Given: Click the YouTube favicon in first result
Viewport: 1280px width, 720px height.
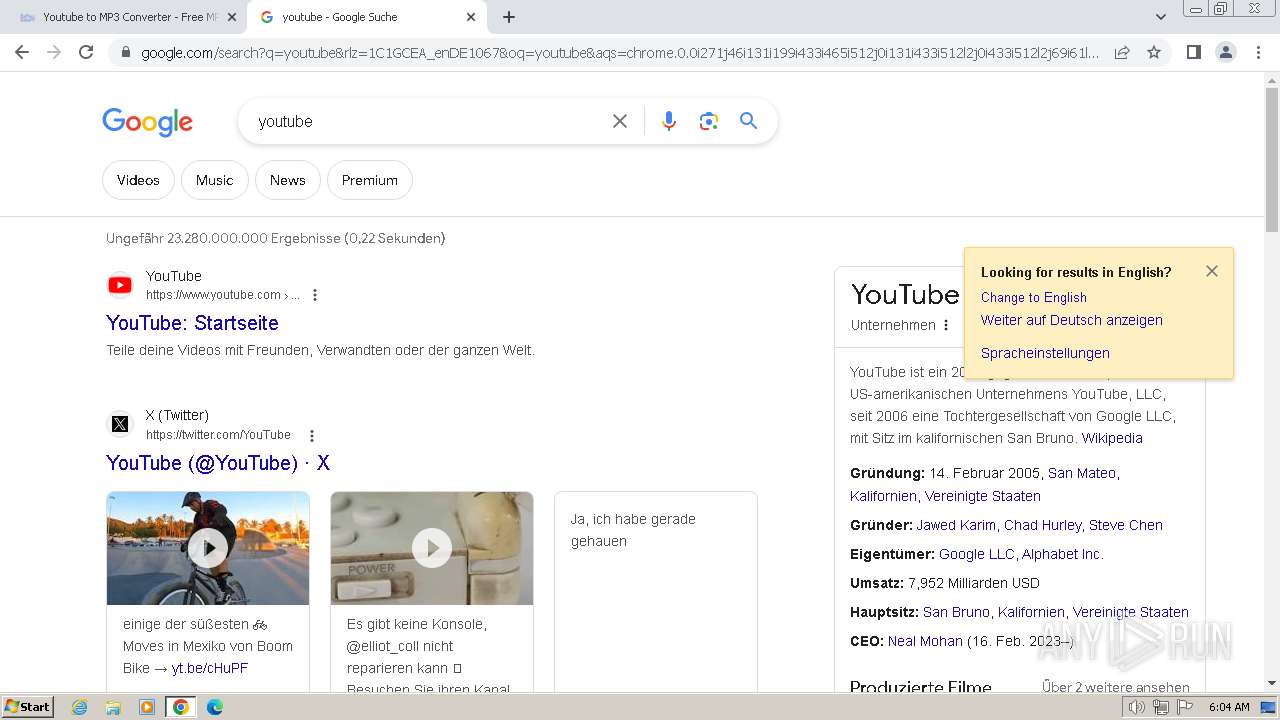Looking at the screenshot, I should (x=120, y=285).
